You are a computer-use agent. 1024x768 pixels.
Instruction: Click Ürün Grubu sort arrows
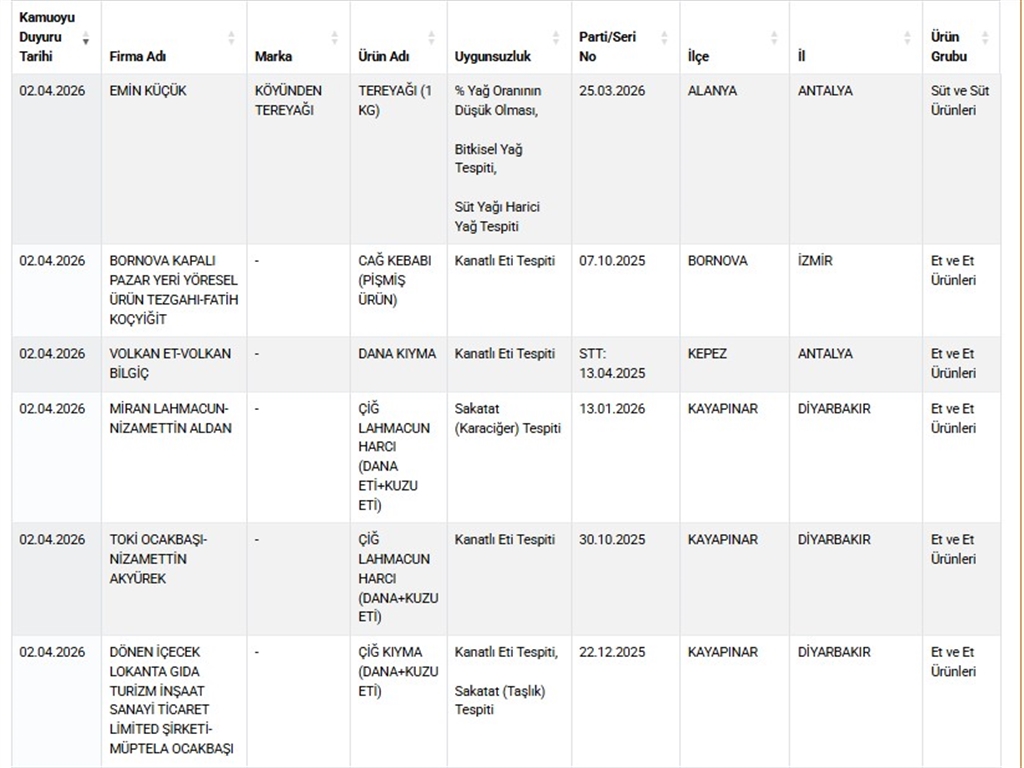(985, 38)
